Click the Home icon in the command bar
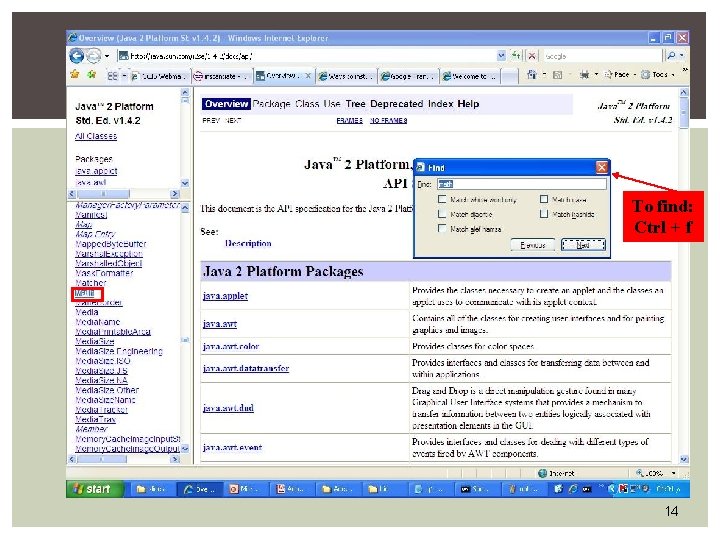Image resolution: width=720 pixels, height=540 pixels. click(x=532, y=74)
